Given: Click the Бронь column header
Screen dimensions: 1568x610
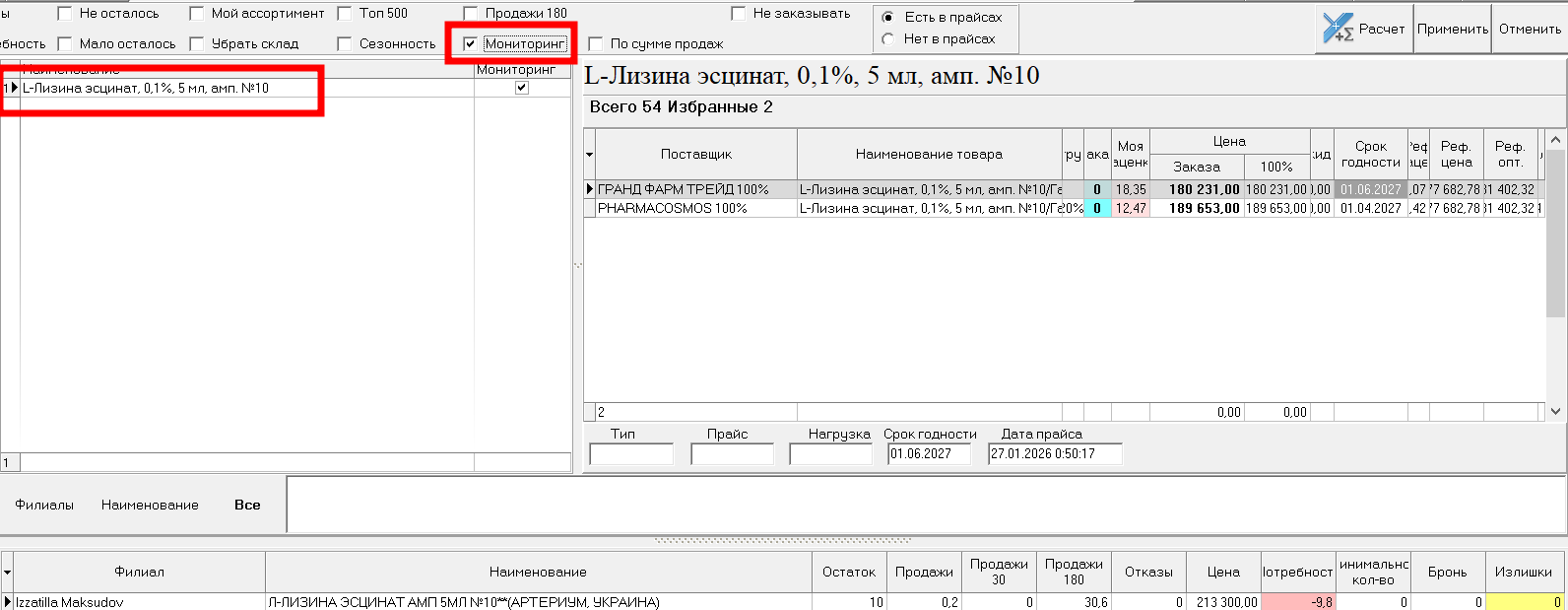Looking at the screenshot, I should click(x=1447, y=573).
